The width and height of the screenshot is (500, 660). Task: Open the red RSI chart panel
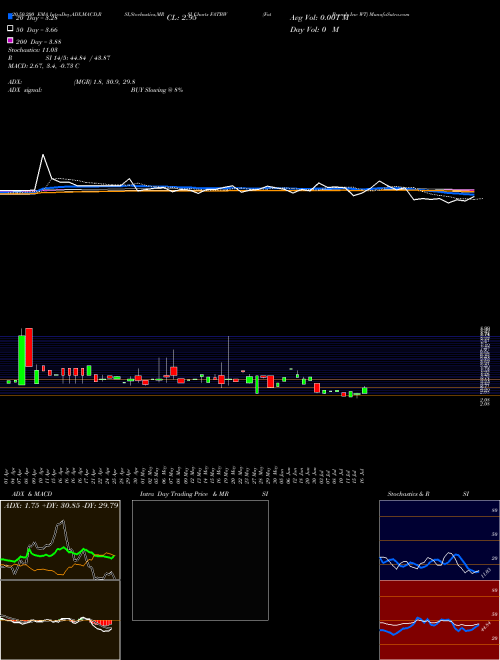coord(439,620)
